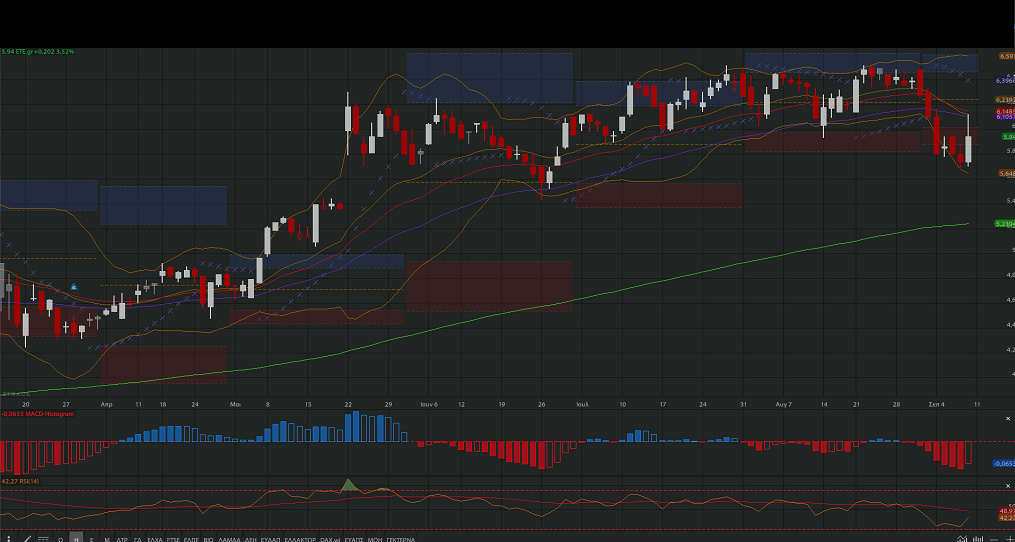Open the ATP symbol tab

click(122, 539)
